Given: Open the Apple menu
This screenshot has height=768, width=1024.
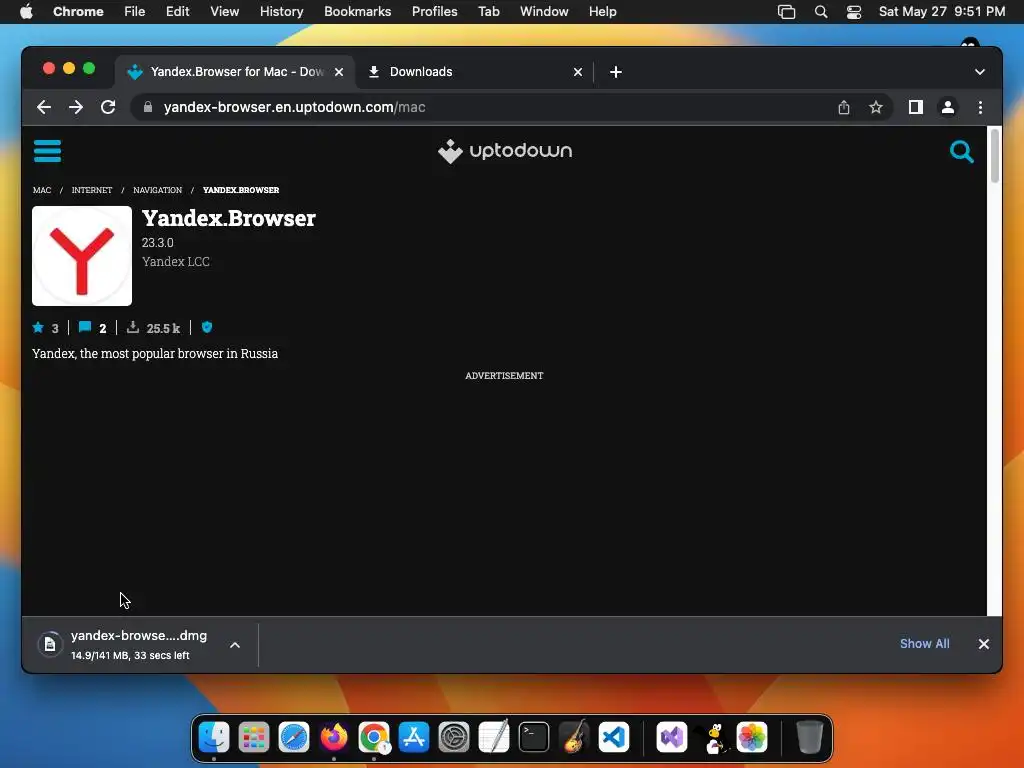Looking at the screenshot, I should tap(25, 12).
